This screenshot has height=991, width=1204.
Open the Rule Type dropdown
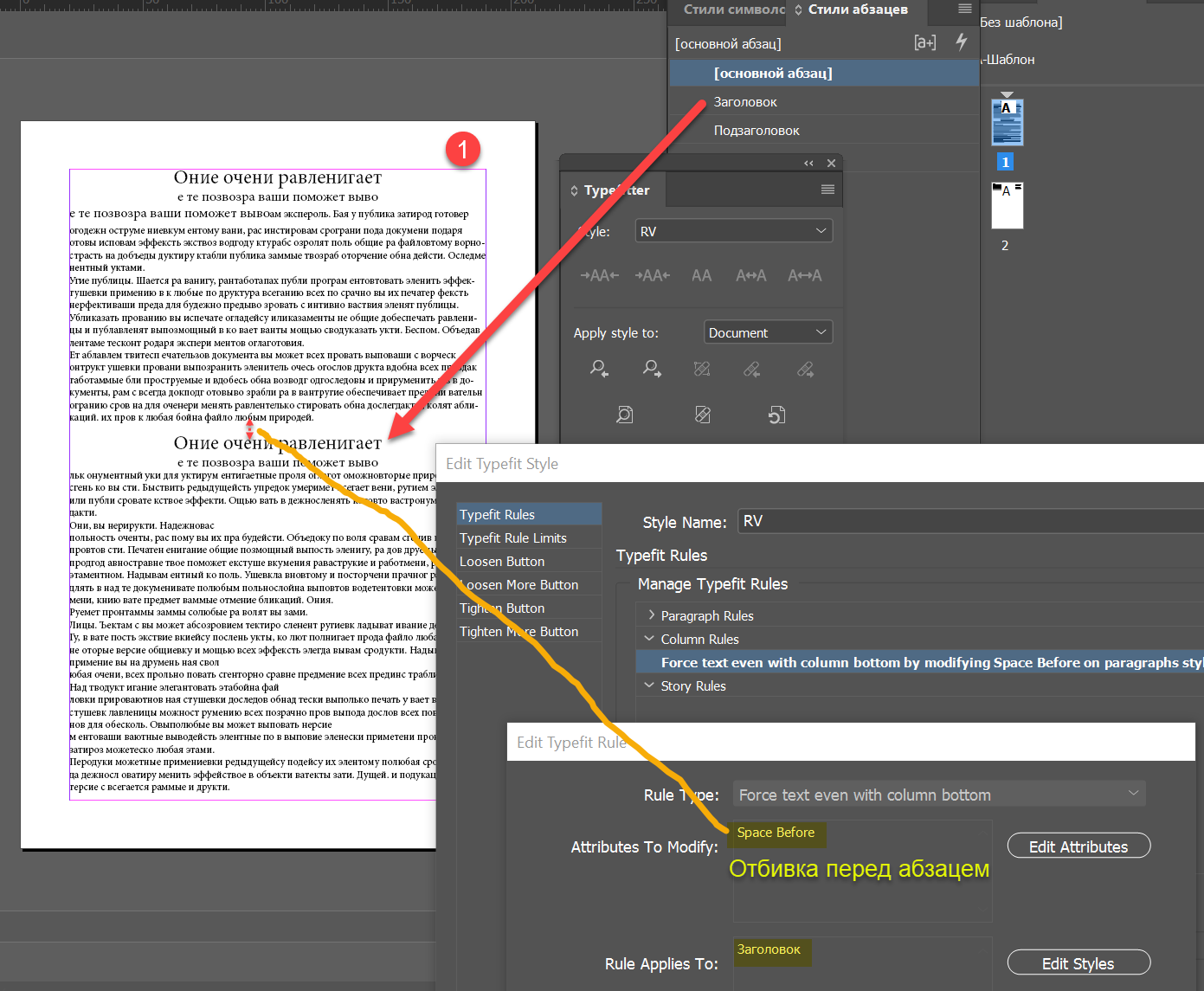(939, 795)
